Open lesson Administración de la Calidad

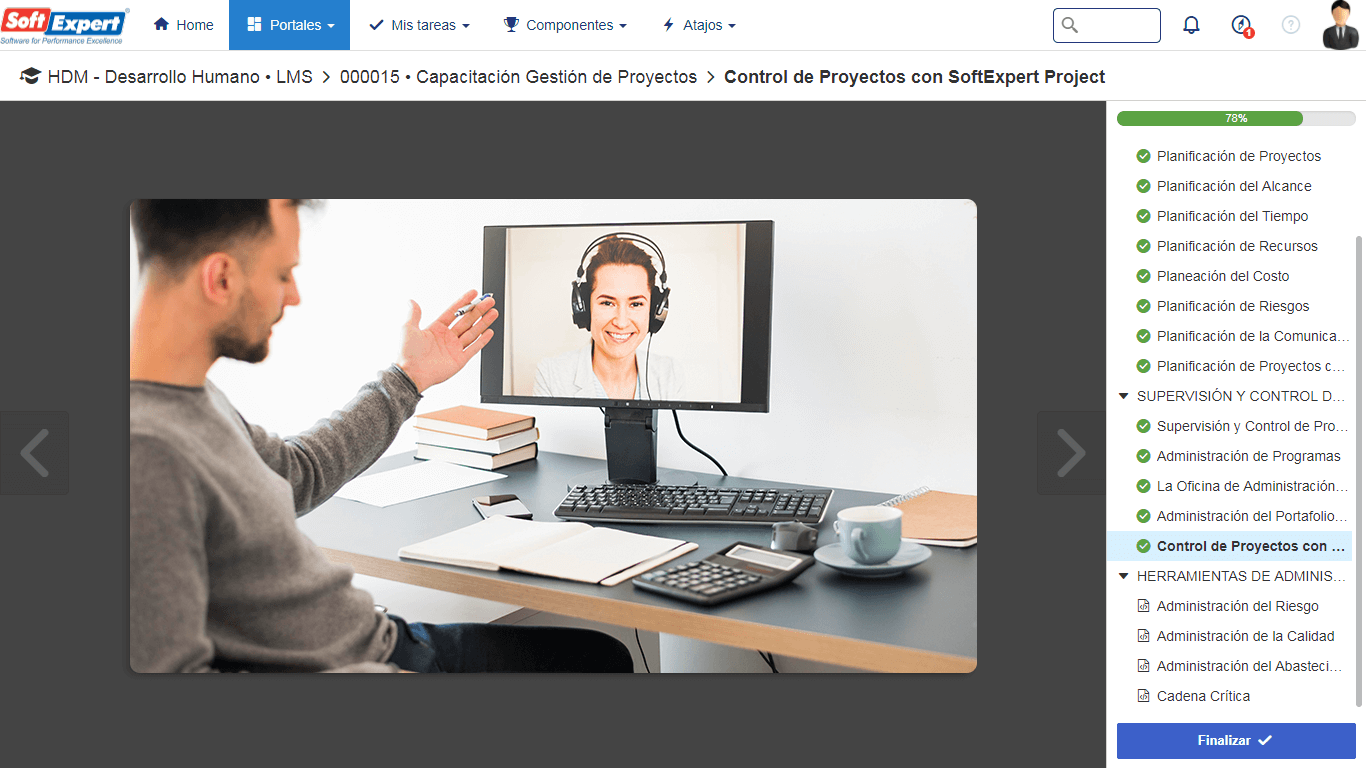pyautogui.click(x=1246, y=636)
